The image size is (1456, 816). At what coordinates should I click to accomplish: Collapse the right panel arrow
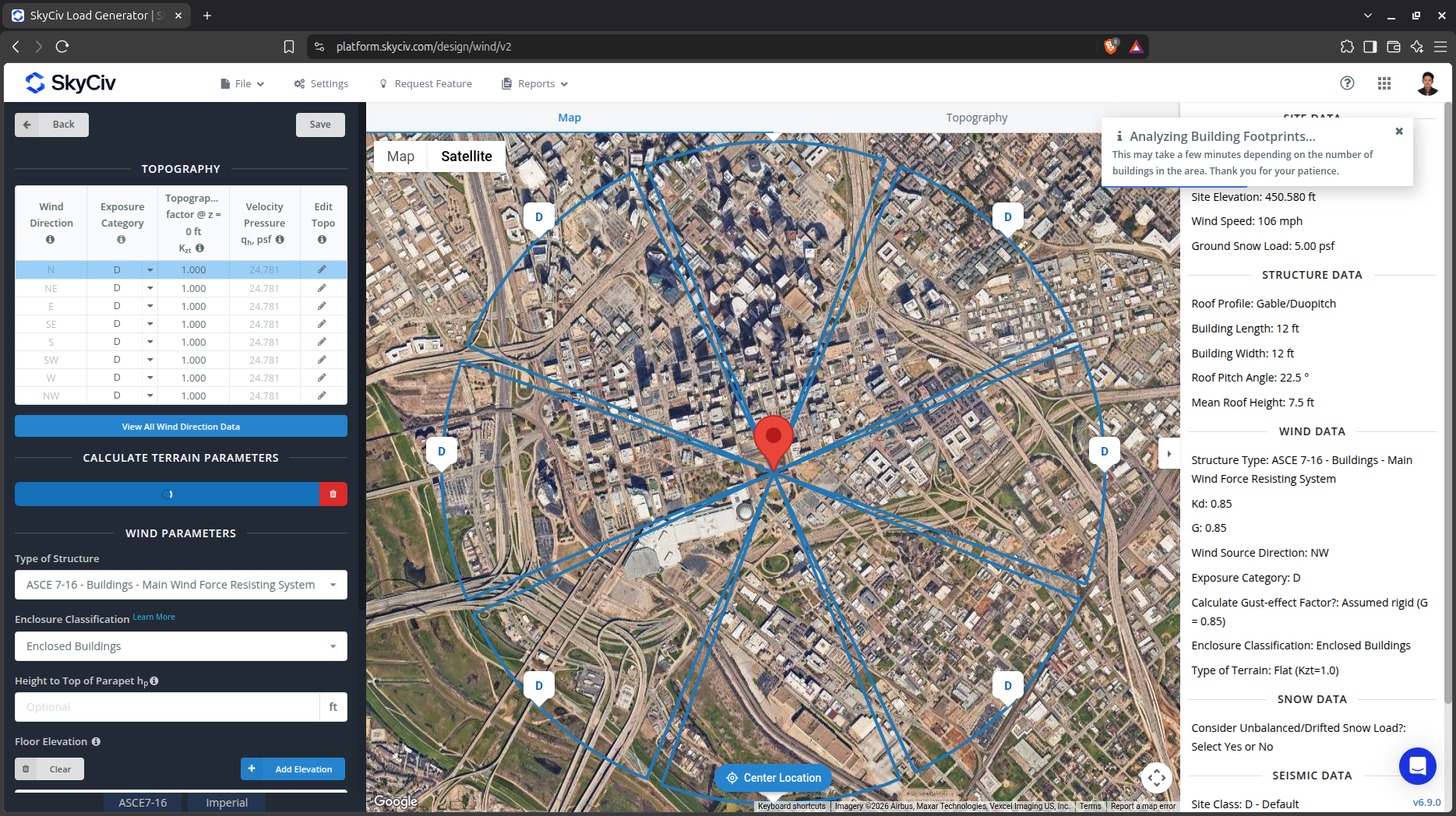coord(1169,454)
